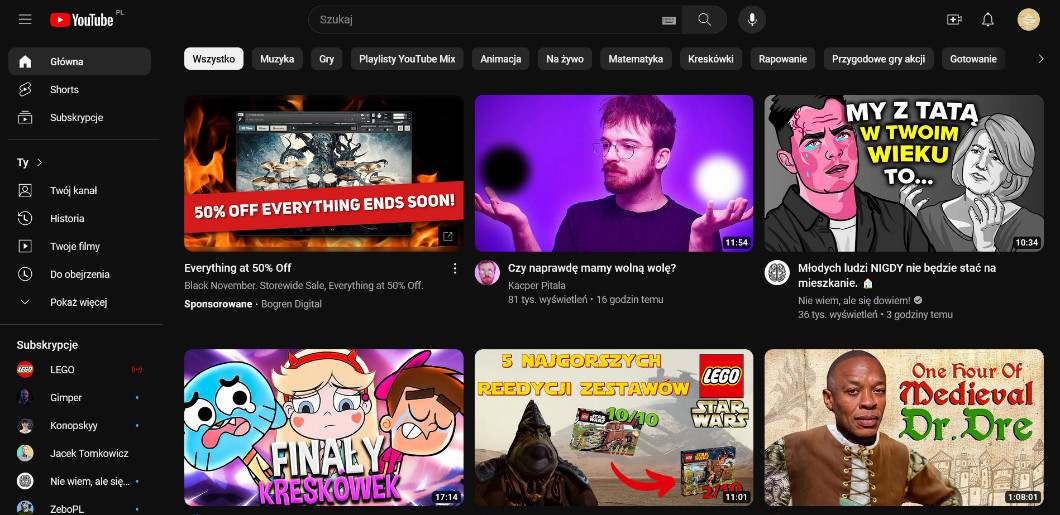Image resolution: width=1060 pixels, height=515 pixels.
Task: Open the notifications bell
Action: (988, 19)
